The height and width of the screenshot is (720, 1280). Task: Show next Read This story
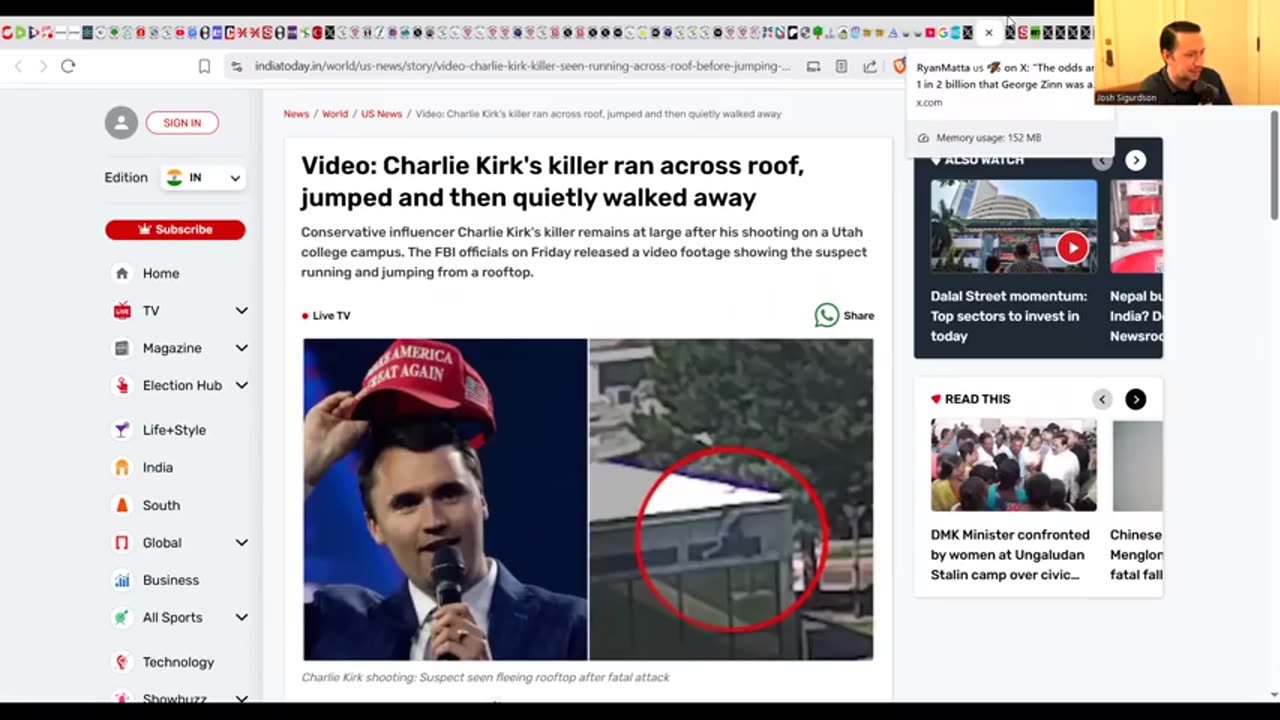(1135, 399)
